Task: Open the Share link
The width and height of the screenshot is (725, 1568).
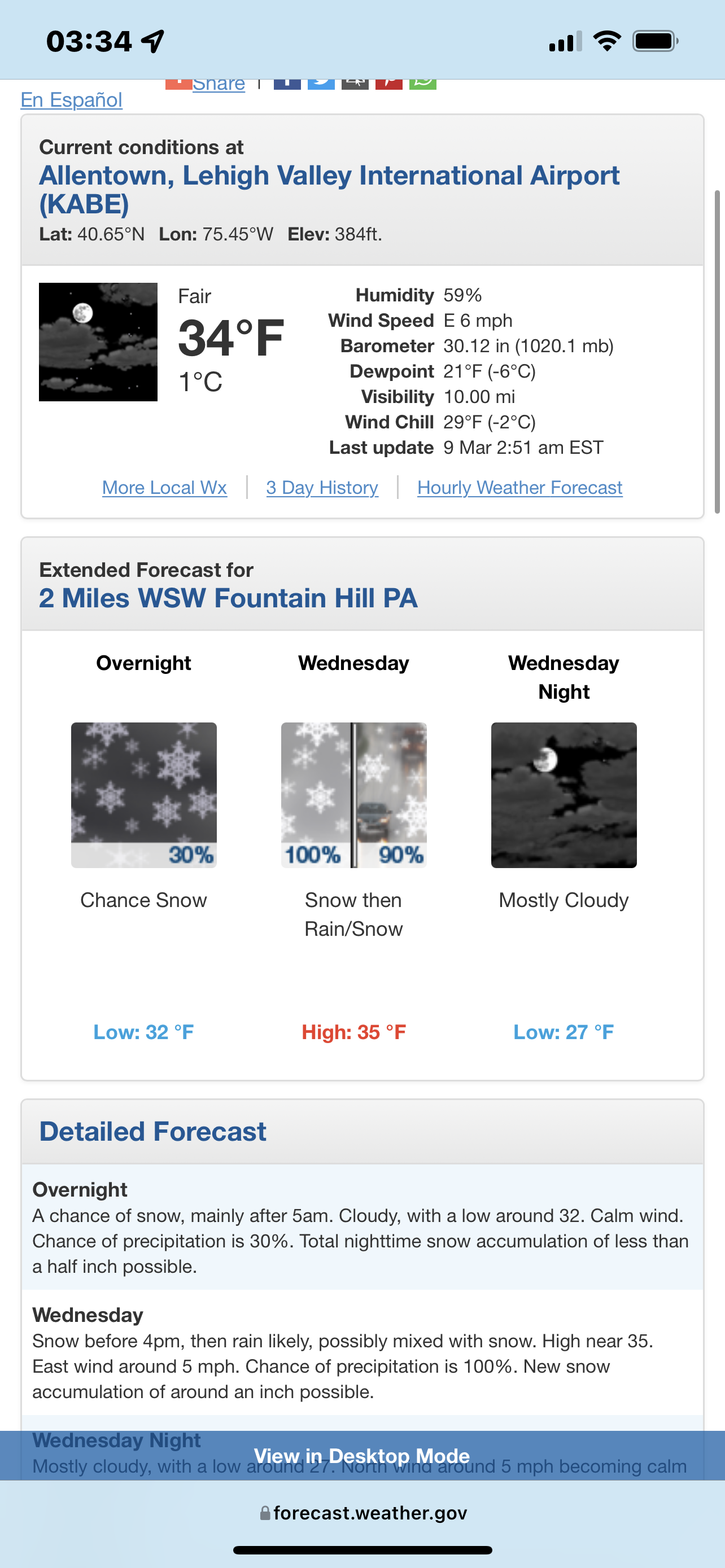Action: 218,84
